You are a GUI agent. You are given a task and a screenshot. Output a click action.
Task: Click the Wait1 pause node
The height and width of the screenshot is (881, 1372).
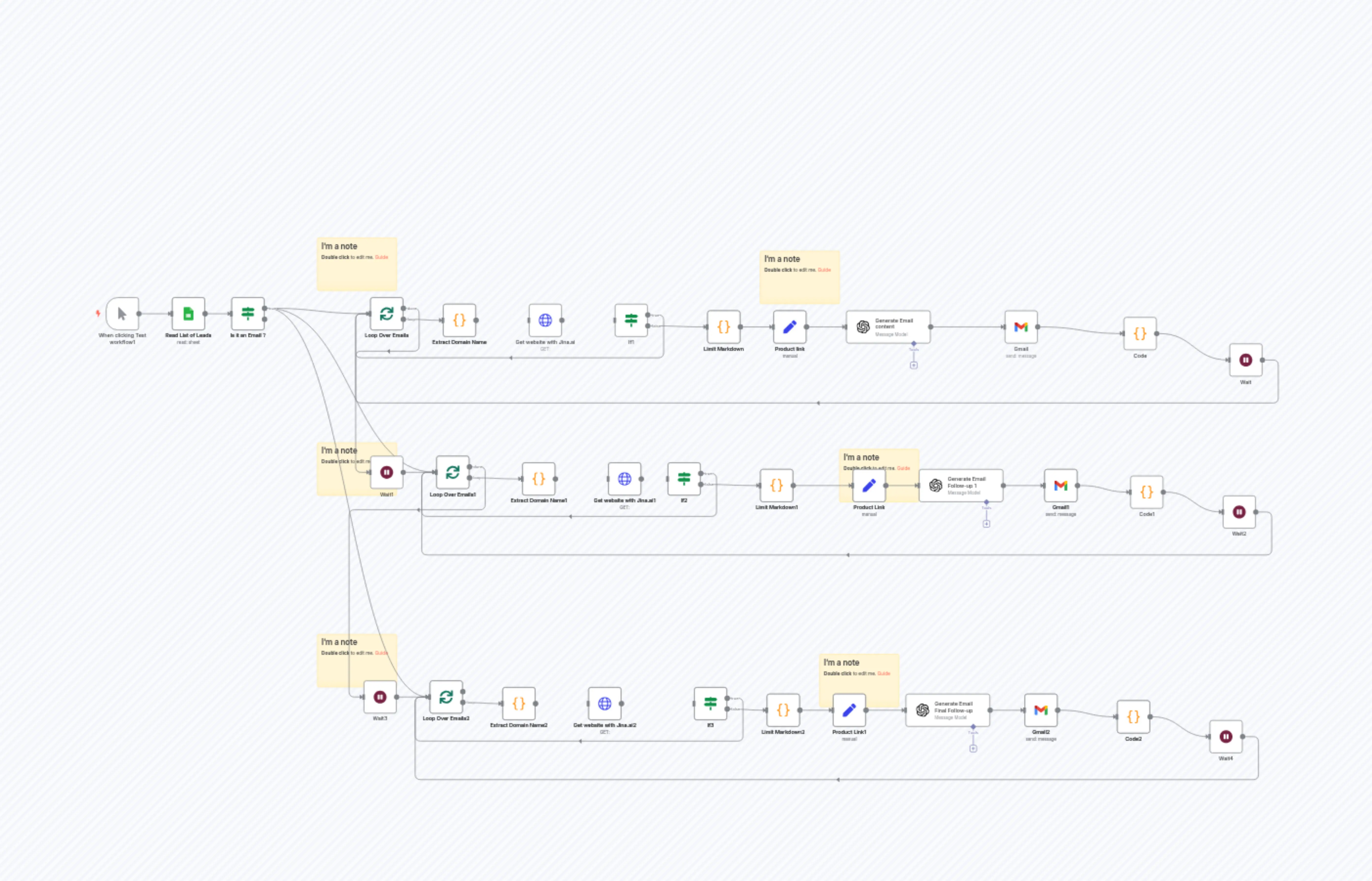[387, 472]
